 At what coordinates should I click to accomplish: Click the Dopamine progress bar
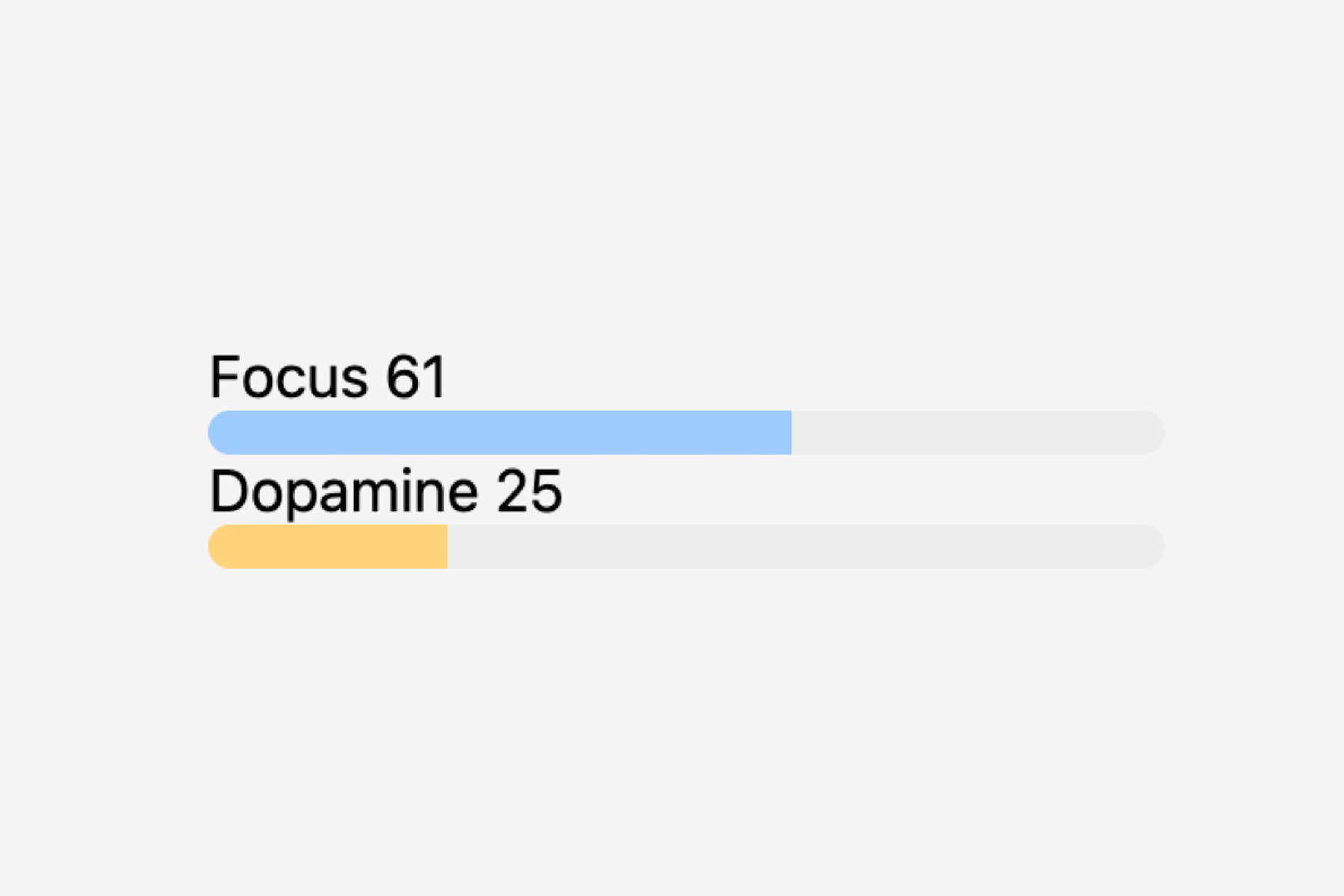[686, 547]
